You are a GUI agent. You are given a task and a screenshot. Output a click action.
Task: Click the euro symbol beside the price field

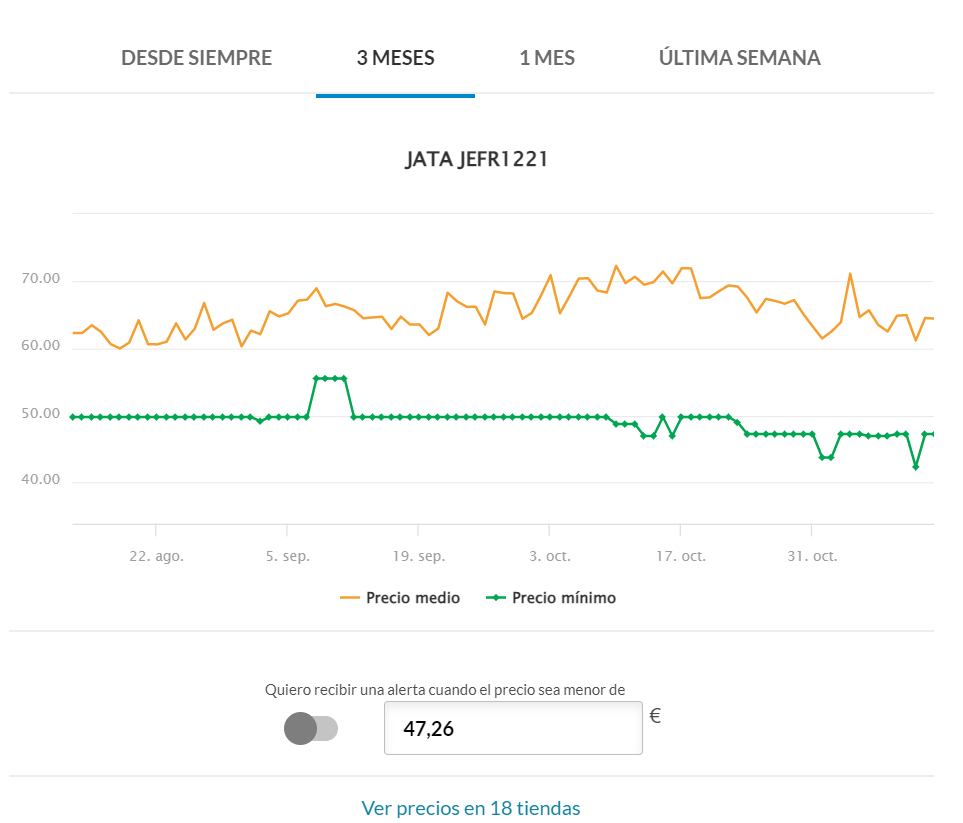pos(655,716)
